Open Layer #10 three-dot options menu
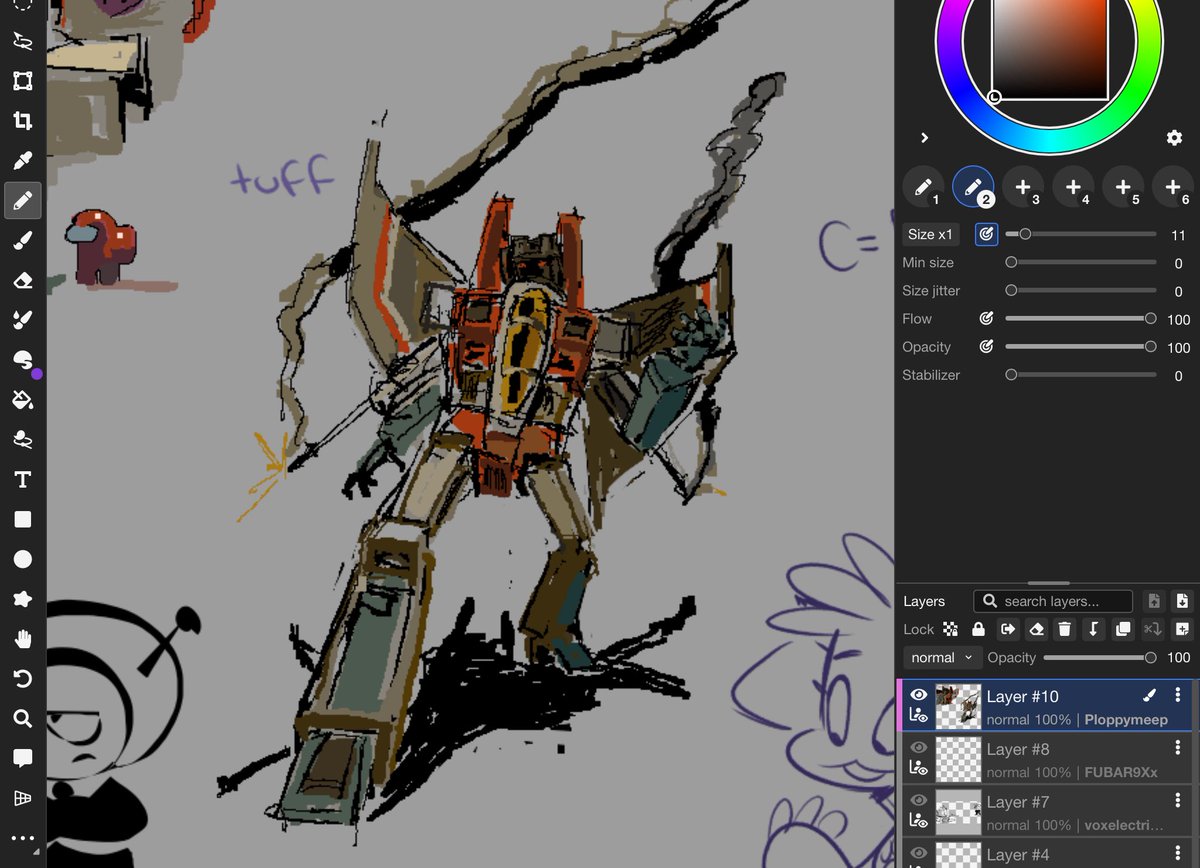The image size is (1200, 868). 1178,696
